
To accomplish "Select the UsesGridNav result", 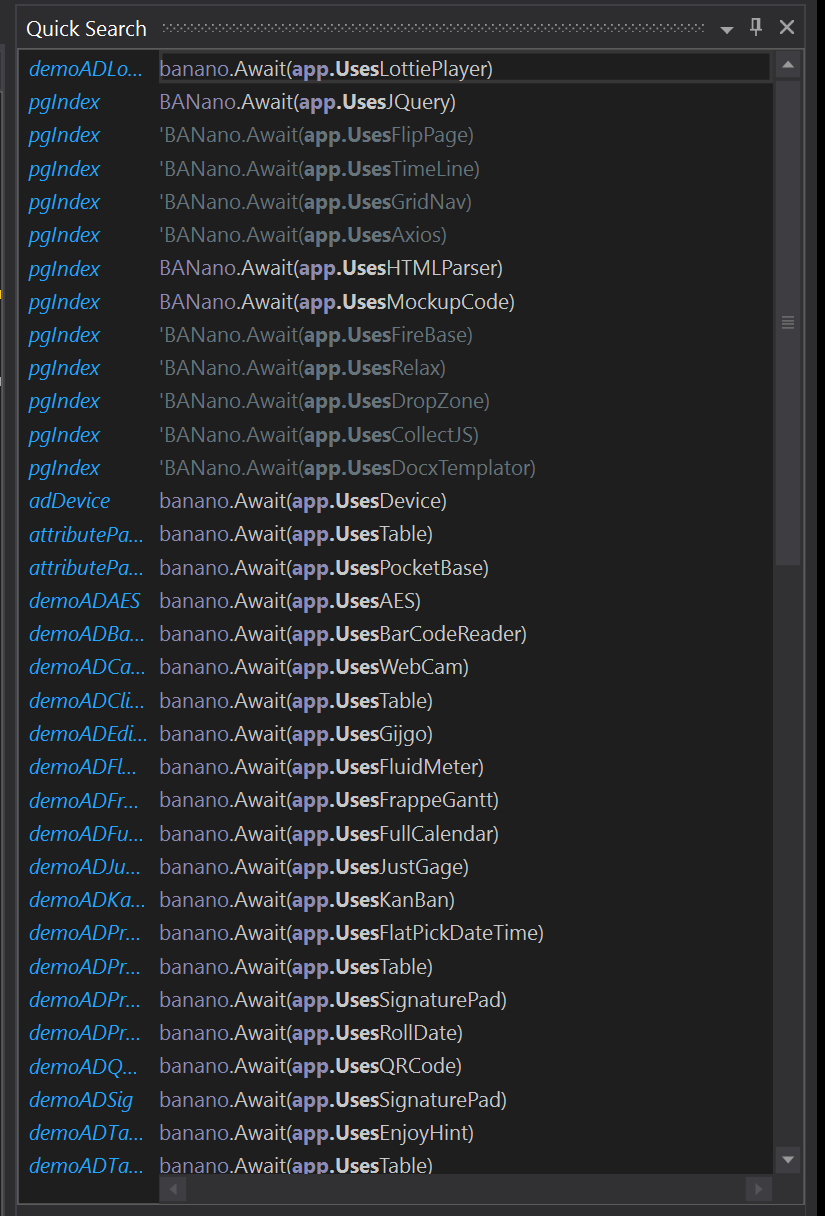I will tap(316, 202).
